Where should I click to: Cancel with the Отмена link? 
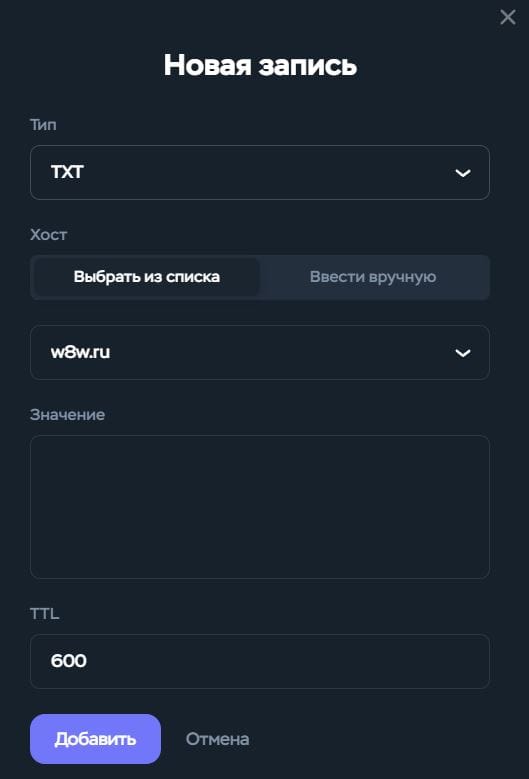tap(218, 739)
